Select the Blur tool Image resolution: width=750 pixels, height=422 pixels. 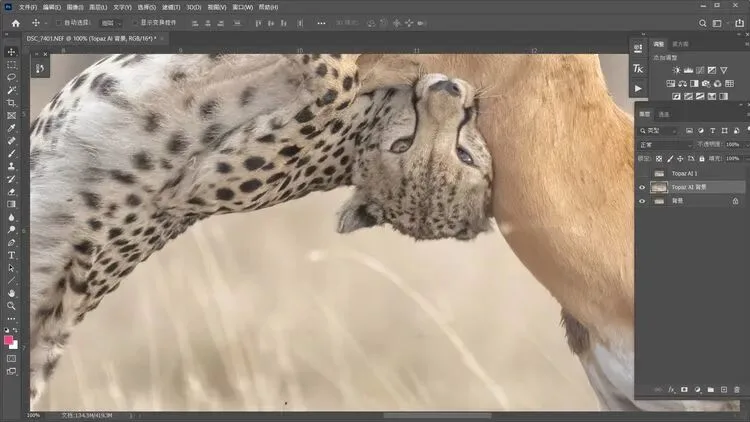tap(11, 217)
